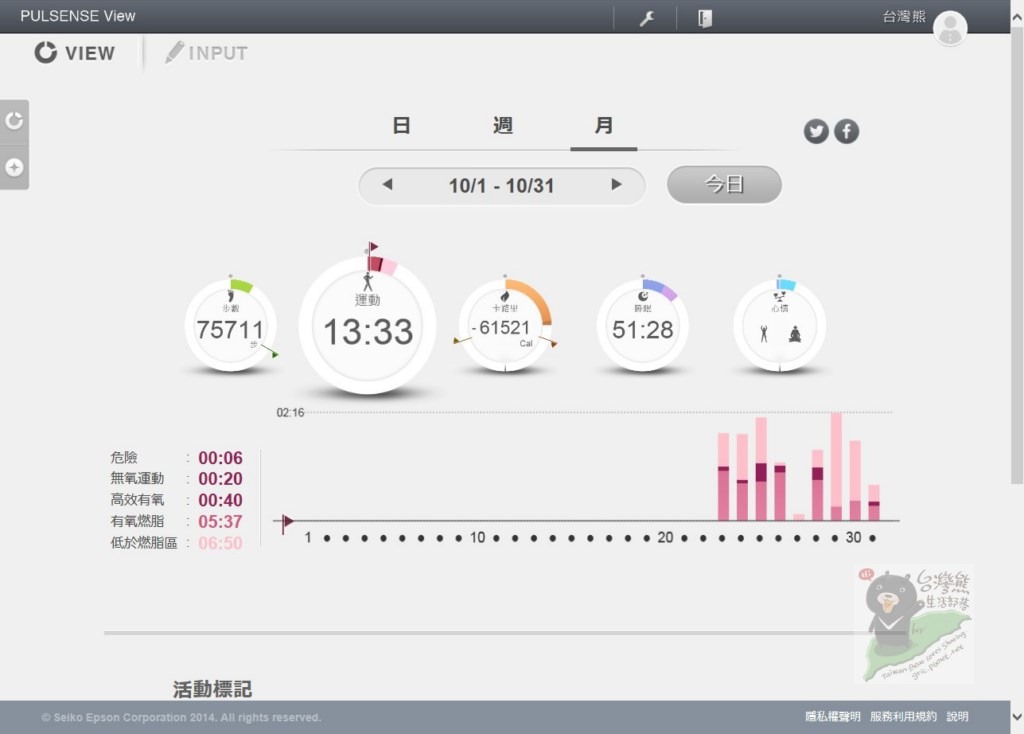Click the 活動標記 heading

click(x=212, y=689)
